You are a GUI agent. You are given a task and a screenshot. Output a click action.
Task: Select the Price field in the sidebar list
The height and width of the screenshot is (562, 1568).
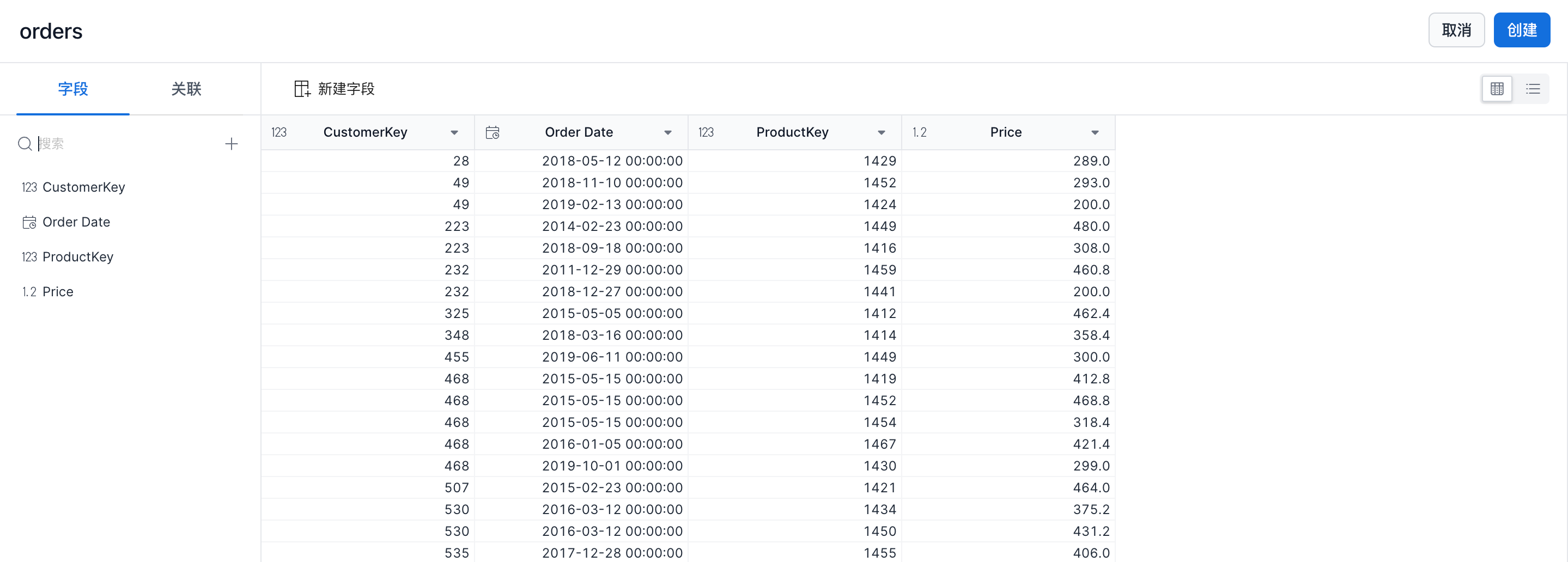[58, 292]
